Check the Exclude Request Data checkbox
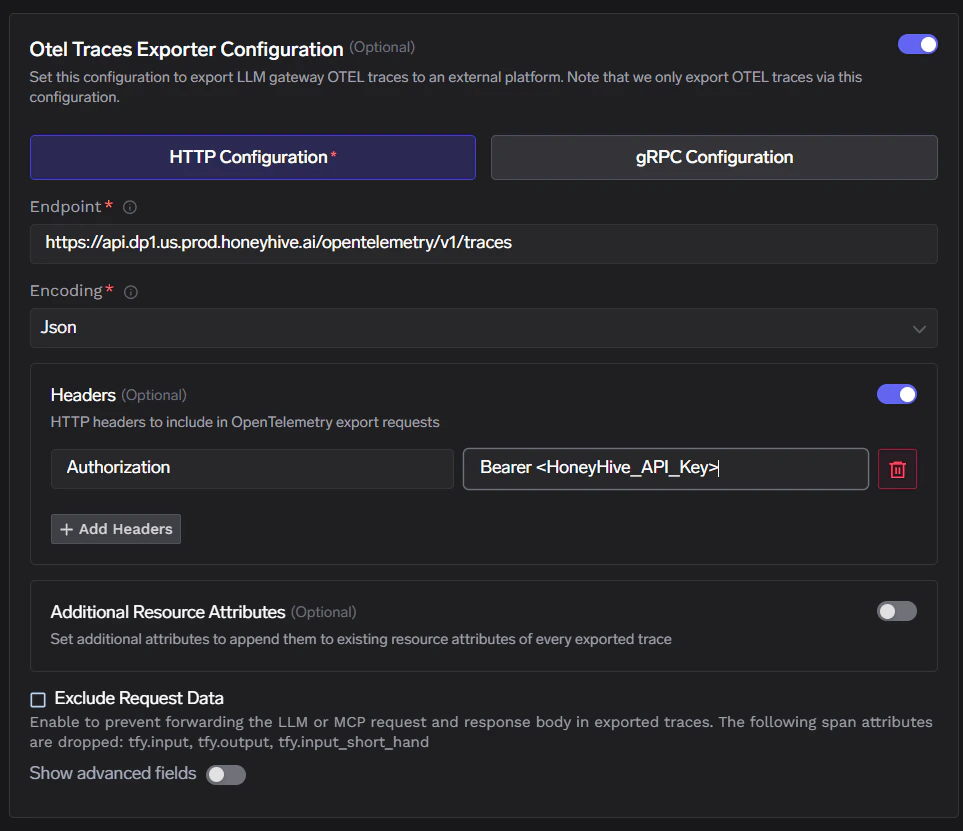This screenshot has height=831, width=963. [38, 700]
